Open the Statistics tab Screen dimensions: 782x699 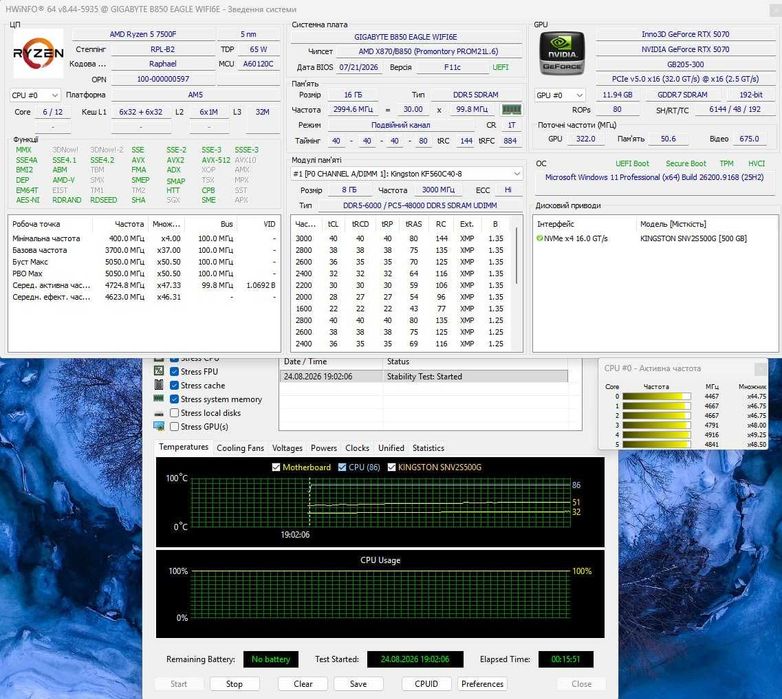pos(428,448)
